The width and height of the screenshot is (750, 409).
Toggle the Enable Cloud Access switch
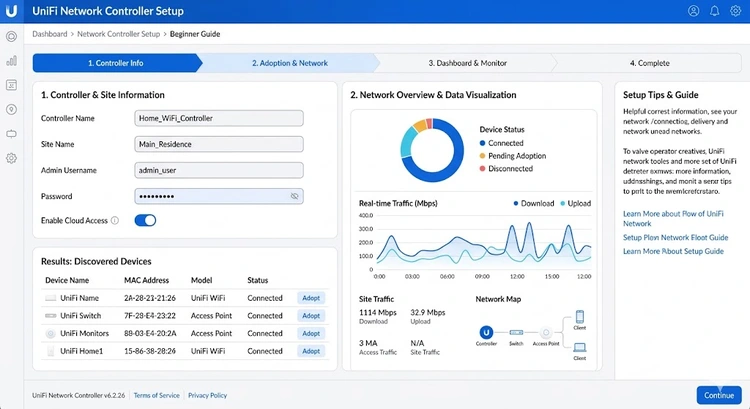pos(145,221)
